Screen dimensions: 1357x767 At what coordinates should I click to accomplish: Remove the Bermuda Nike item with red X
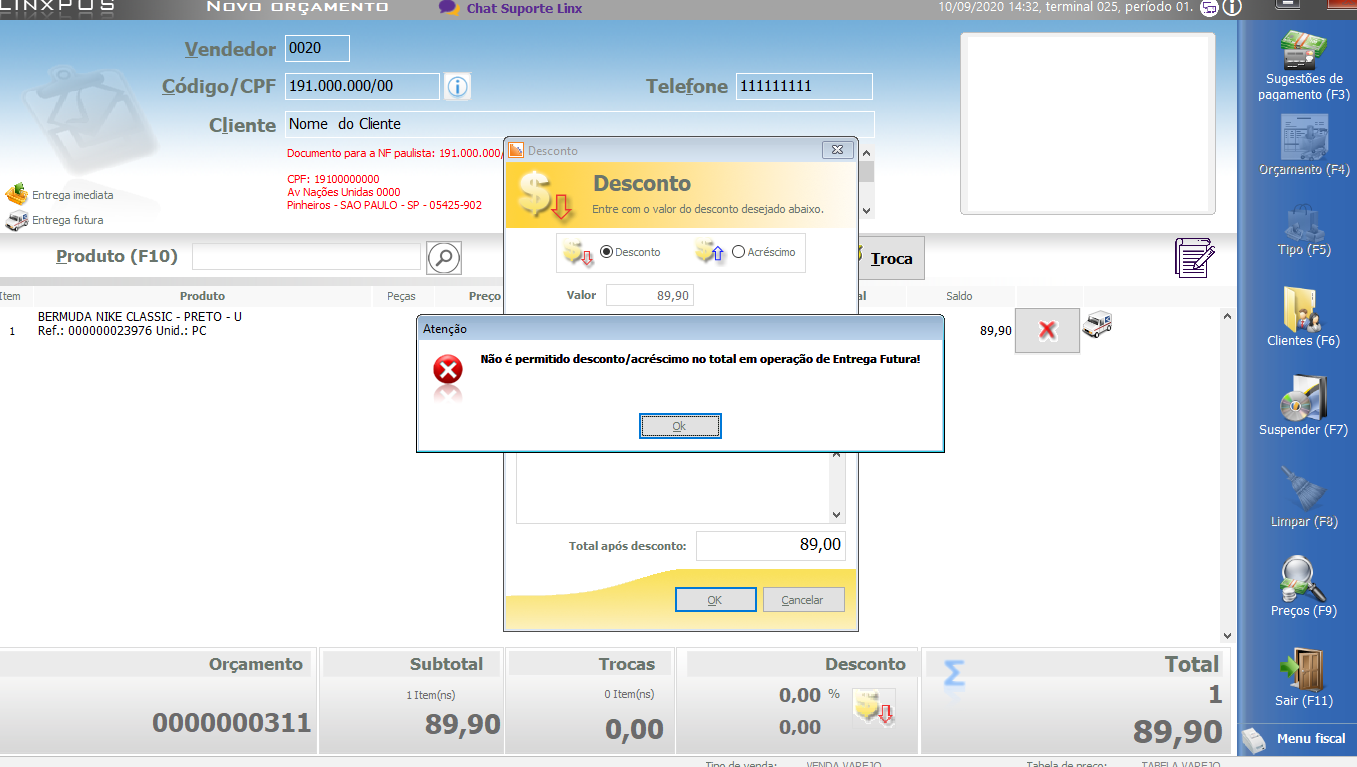(1047, 330)
